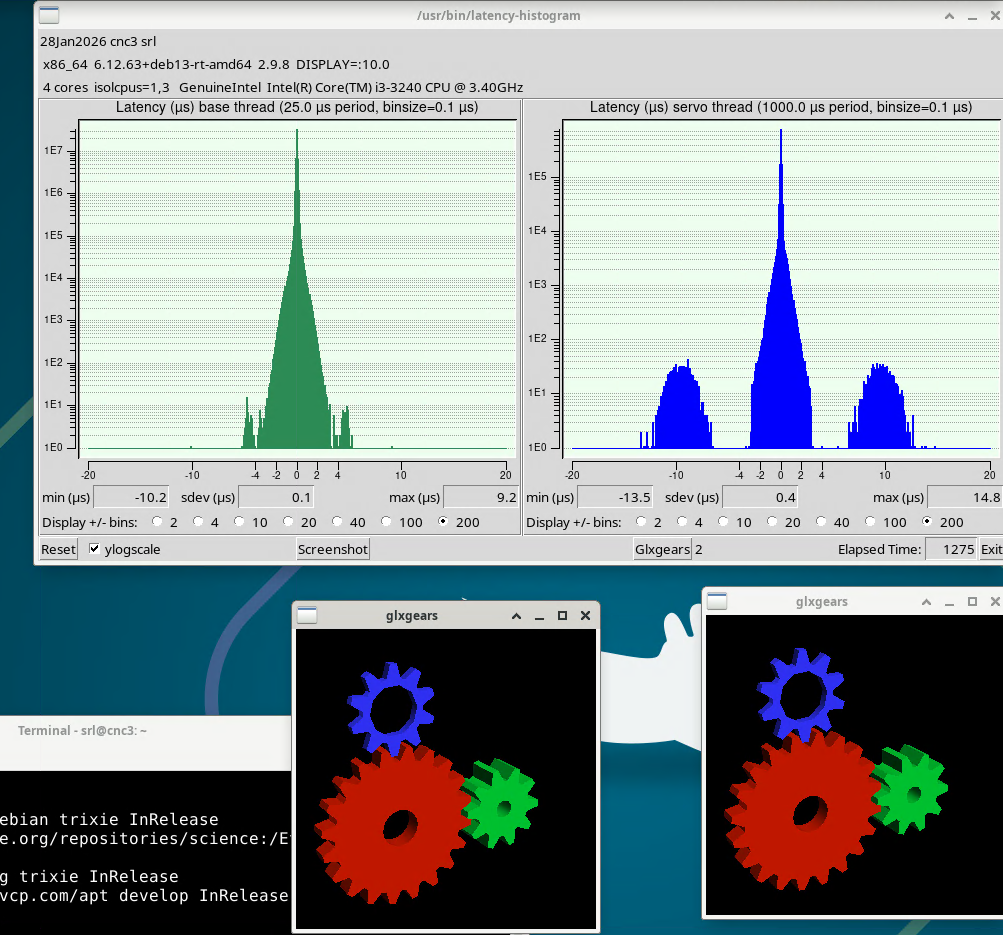Minimize the latency-histogram window
Screen dimensions: 1003x935
coord(972,15)
